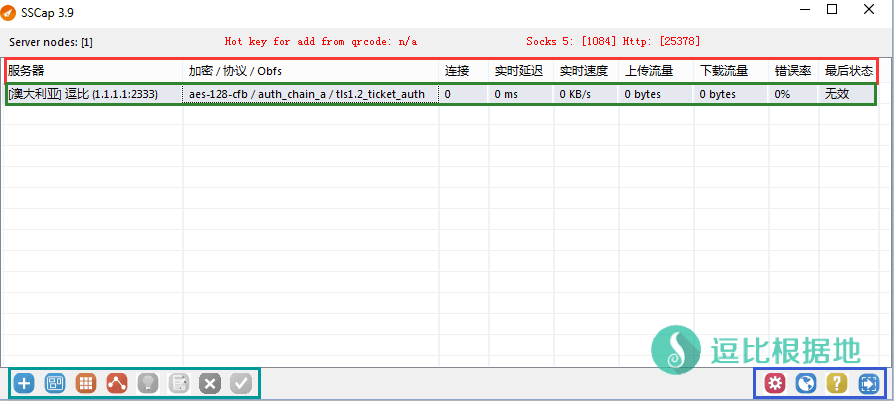Click the gray edit document icon
Screen dimensions: 894x401
tap(179, 383)
